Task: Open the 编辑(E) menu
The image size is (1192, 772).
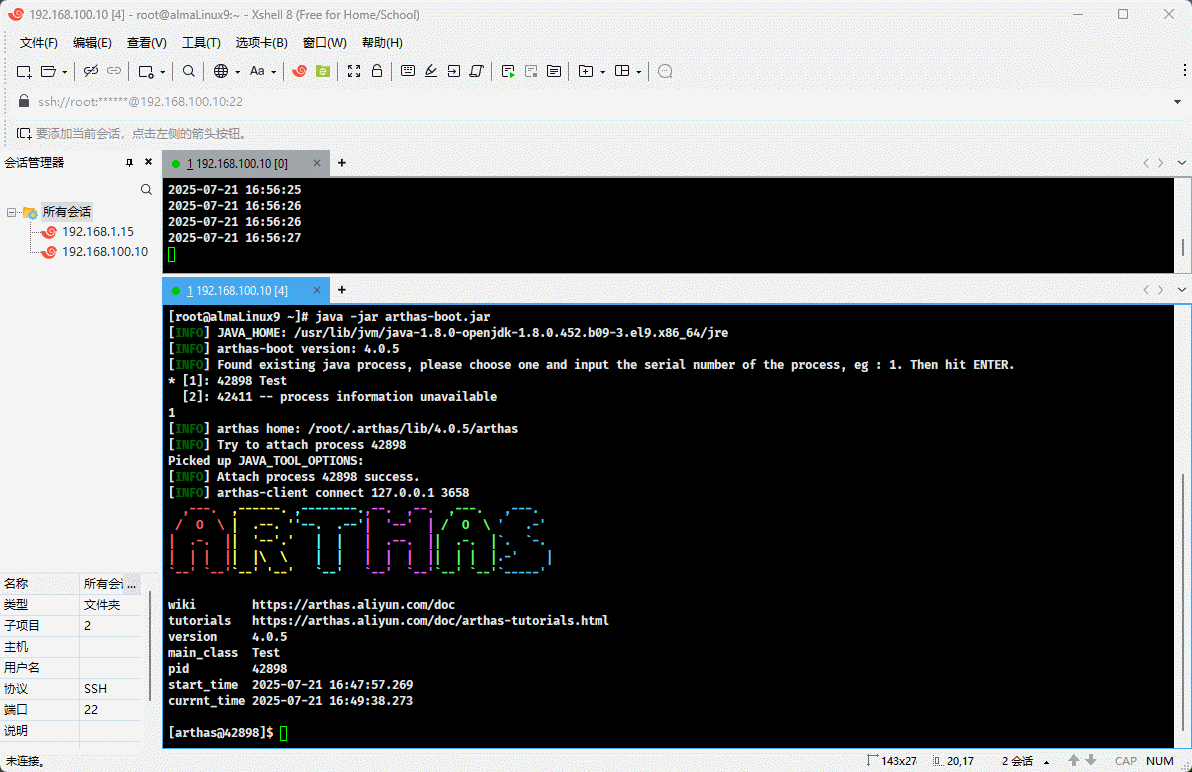Action: click(x=92, y=43)
